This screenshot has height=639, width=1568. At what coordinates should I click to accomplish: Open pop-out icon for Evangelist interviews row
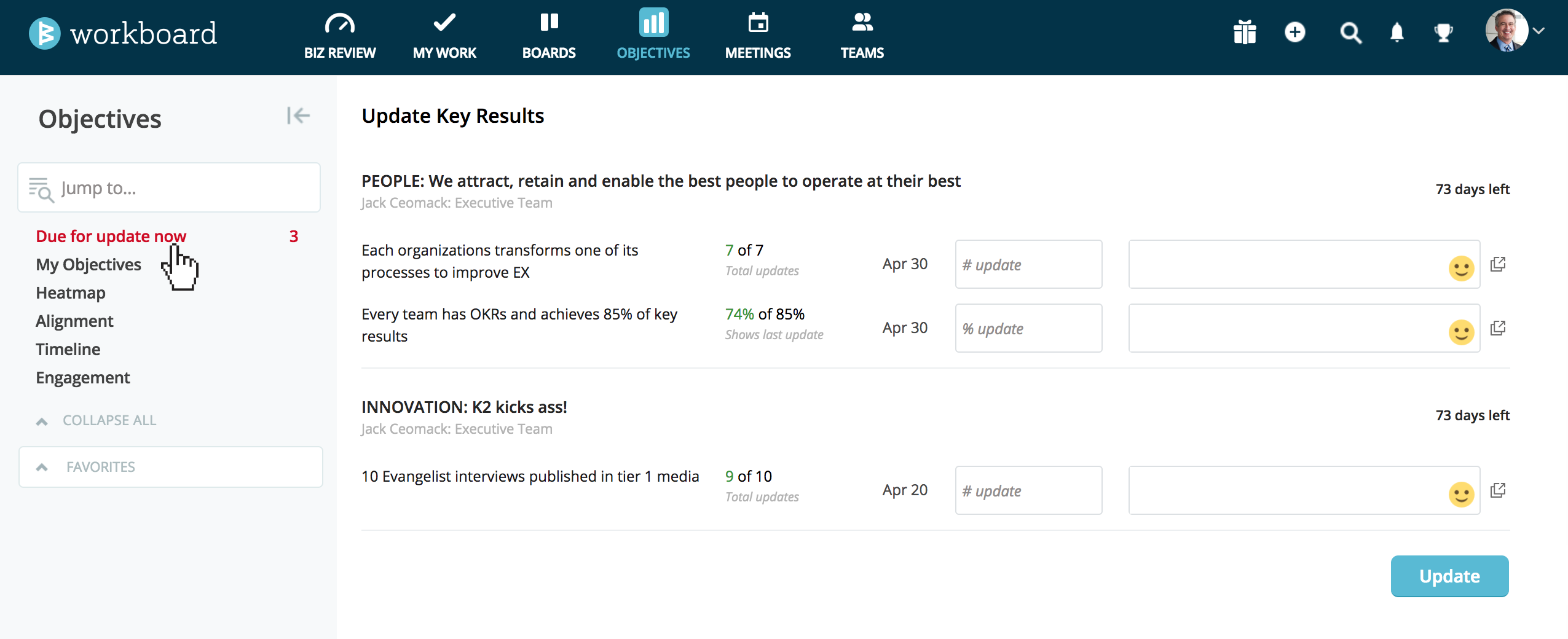coord(1498,490)
